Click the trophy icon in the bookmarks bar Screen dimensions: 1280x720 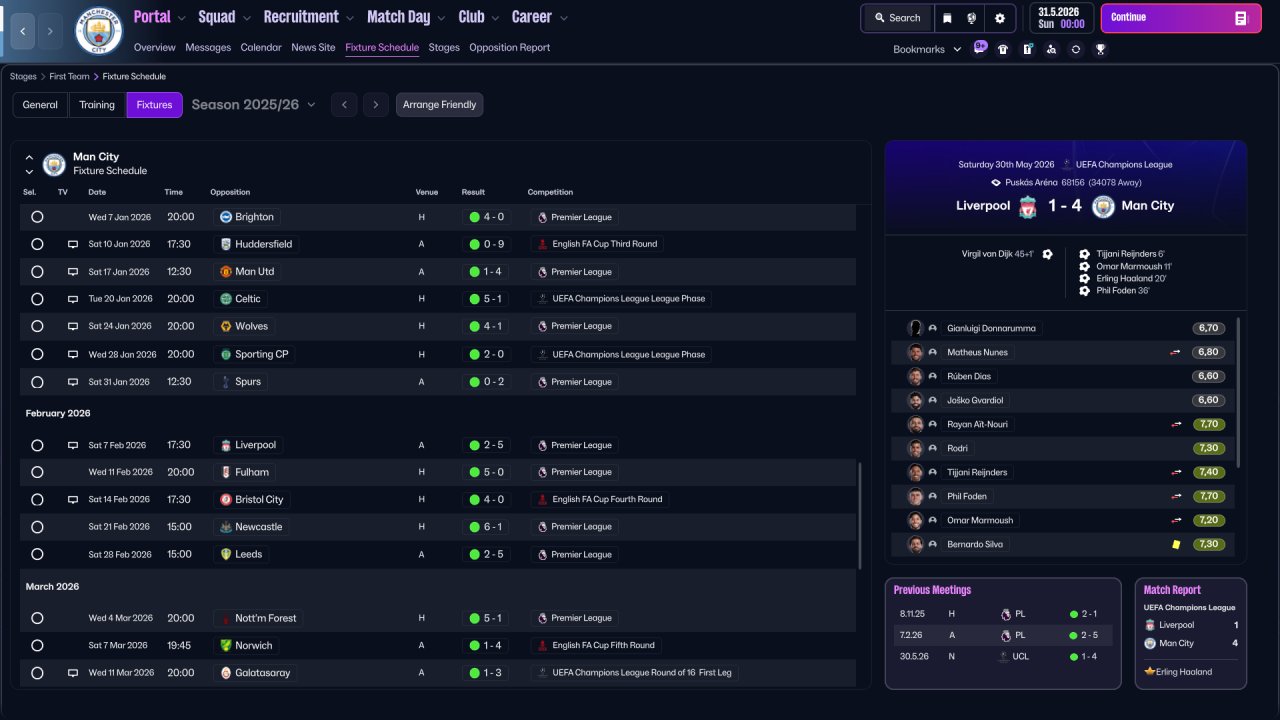click(1100, 49)
